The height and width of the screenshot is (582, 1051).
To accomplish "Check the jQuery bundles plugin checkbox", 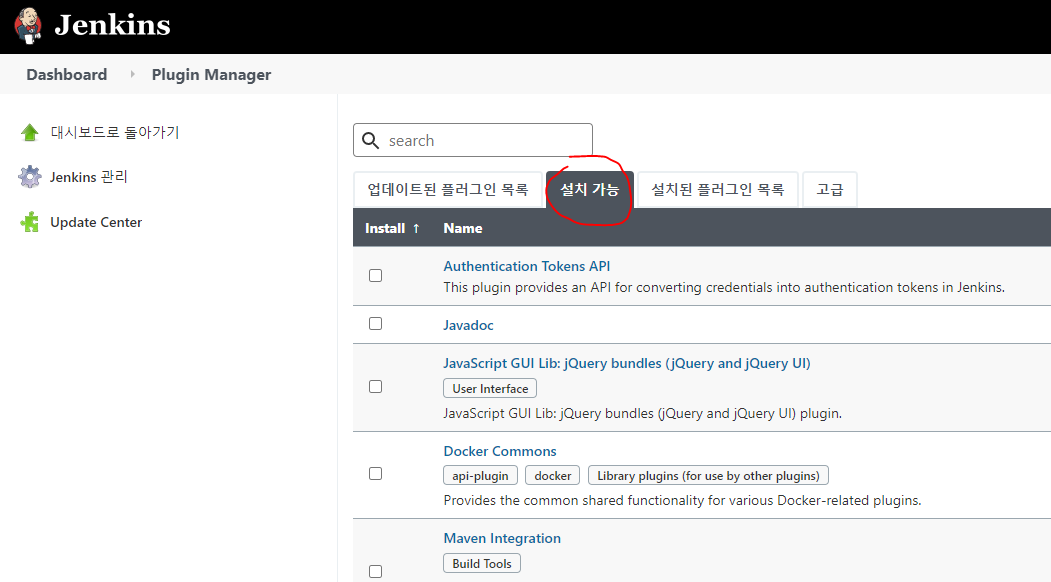I will pos(375,387).
